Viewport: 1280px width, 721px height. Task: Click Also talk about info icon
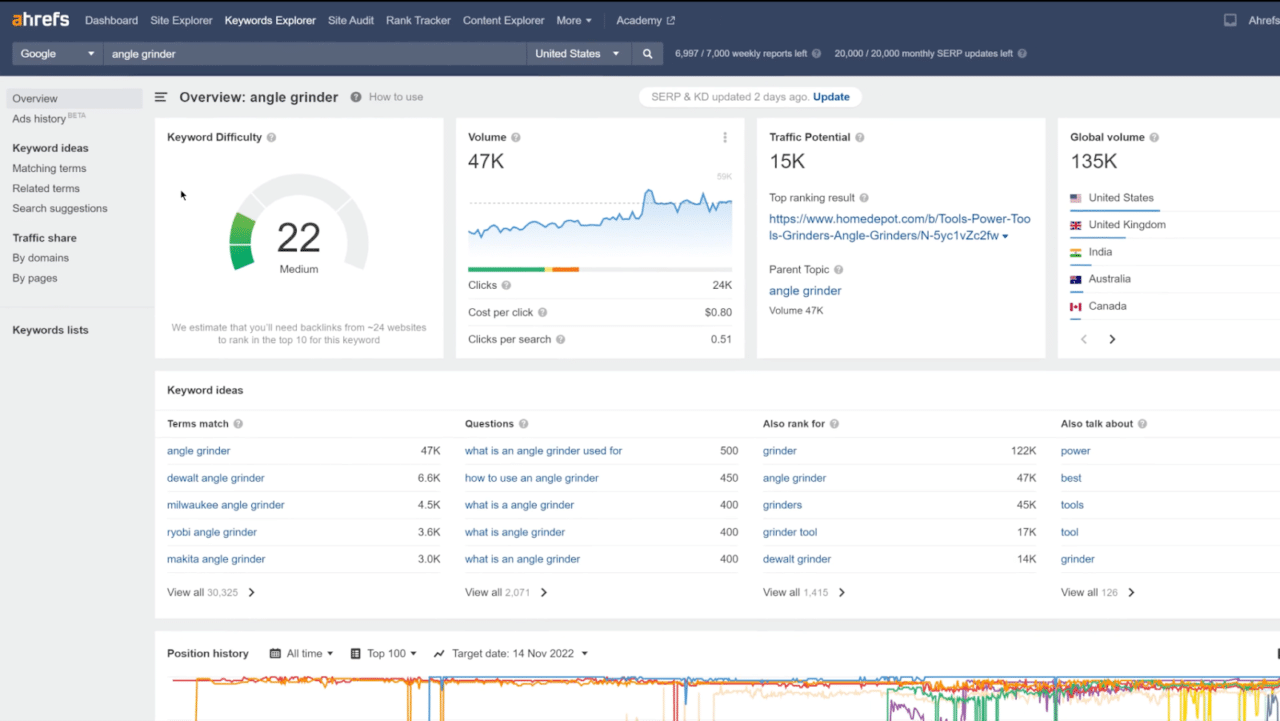tap(1142, 424)
